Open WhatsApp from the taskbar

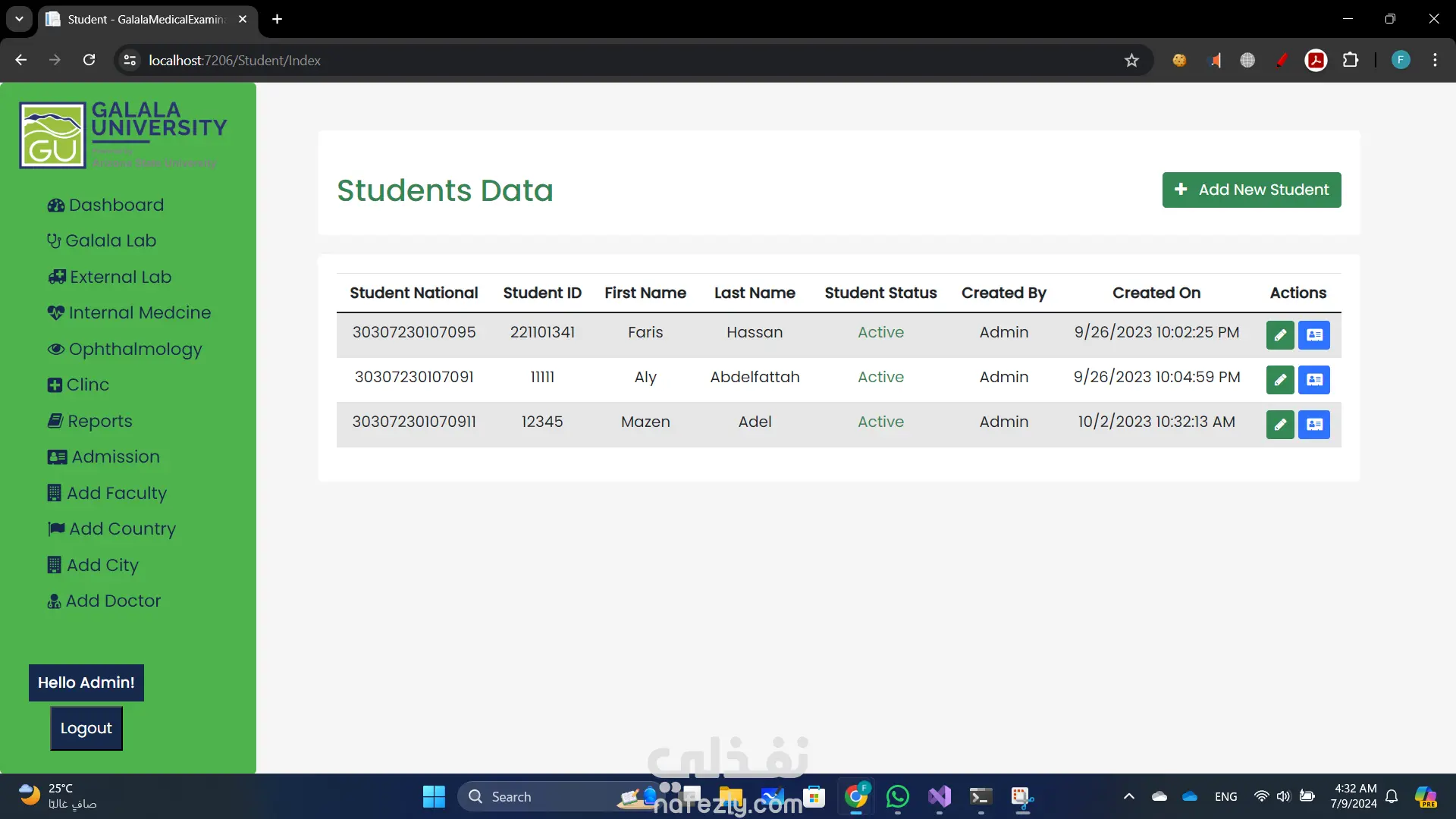coord(897,797)
